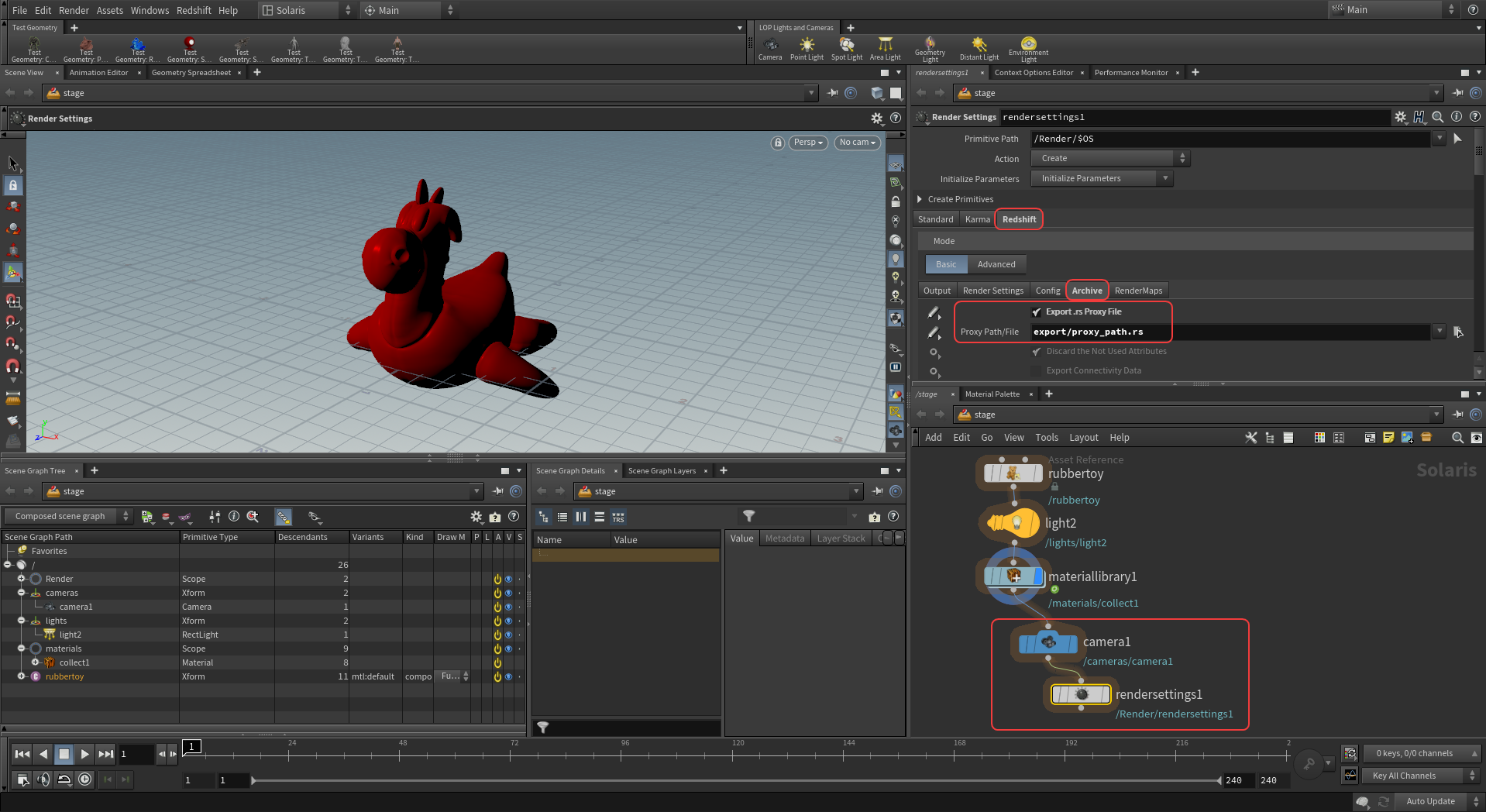Open parameter search magnifier icon
Image resolution: width=1486 pixels, height=812 pixels.
tap(1438, 117)
